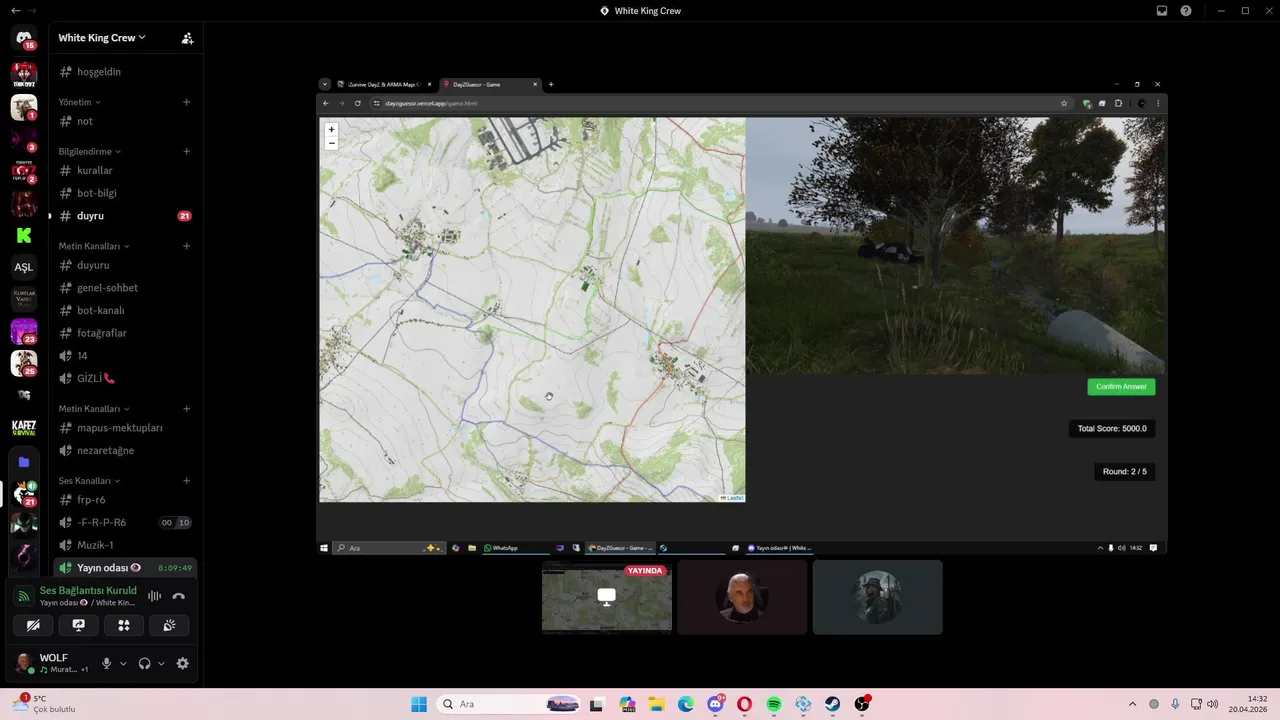Open new tab in streamed browser
The image size is (1280, 720).
(x=551, y=85)
